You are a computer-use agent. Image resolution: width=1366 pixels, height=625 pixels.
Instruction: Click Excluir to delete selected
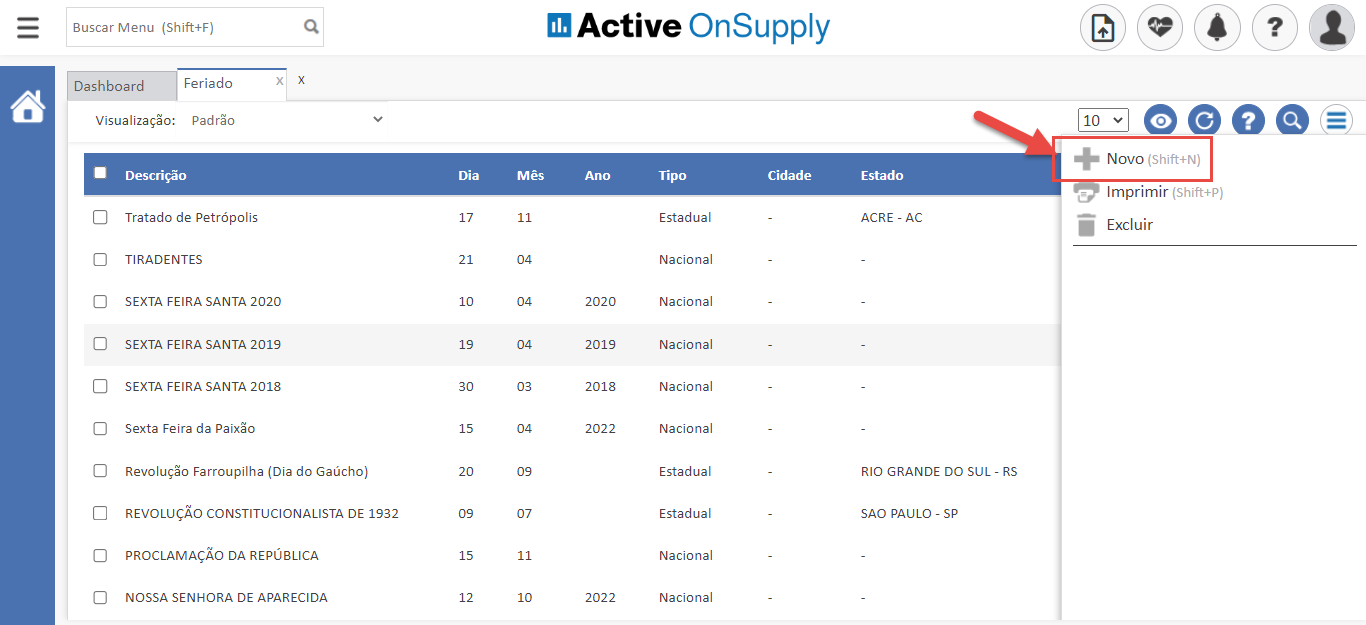click(1129, 225)
